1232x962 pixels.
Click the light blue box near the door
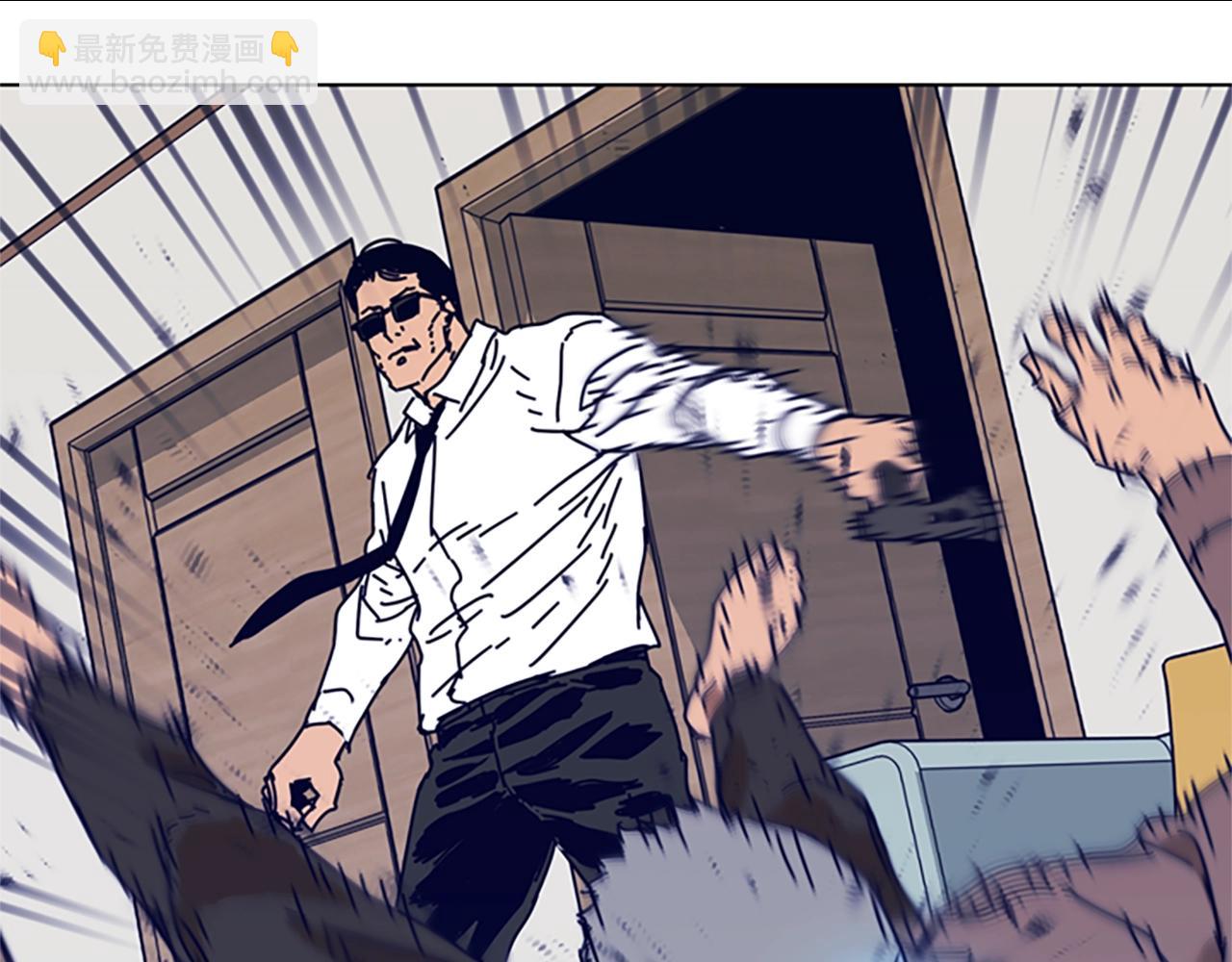tap(1001, 789)
